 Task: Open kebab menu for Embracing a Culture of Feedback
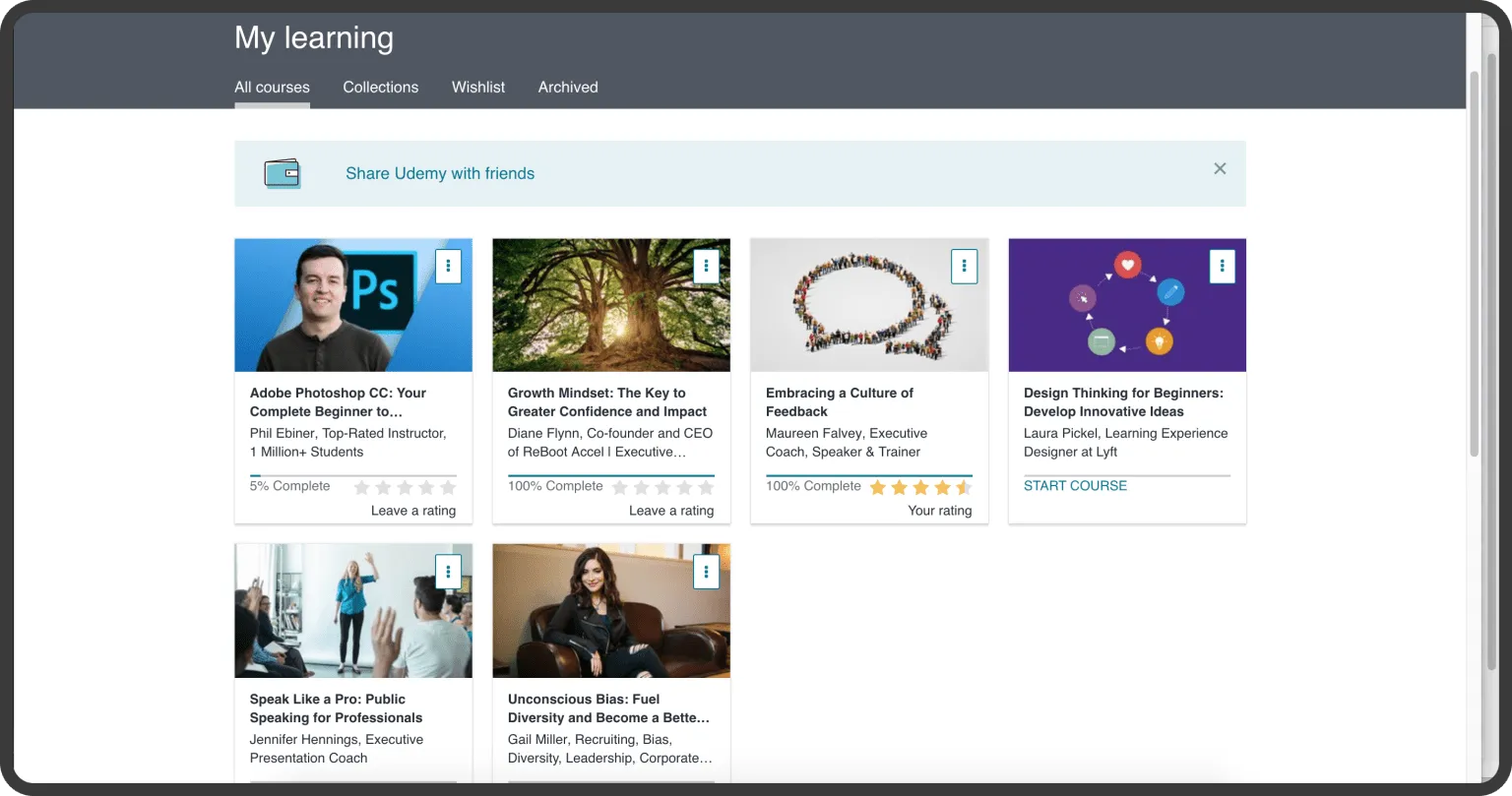[x=964, y=266]
